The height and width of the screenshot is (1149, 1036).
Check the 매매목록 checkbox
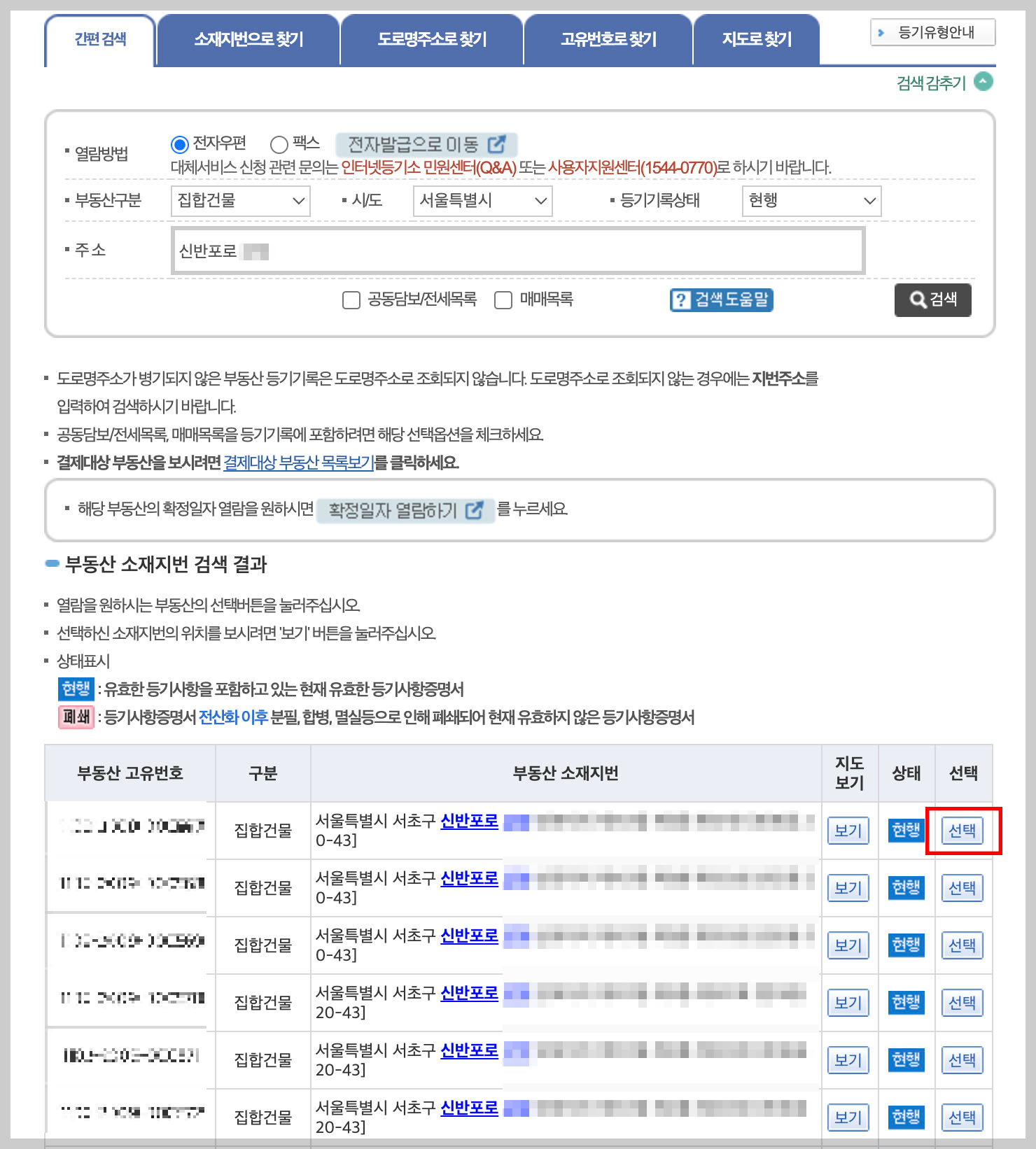503,300
